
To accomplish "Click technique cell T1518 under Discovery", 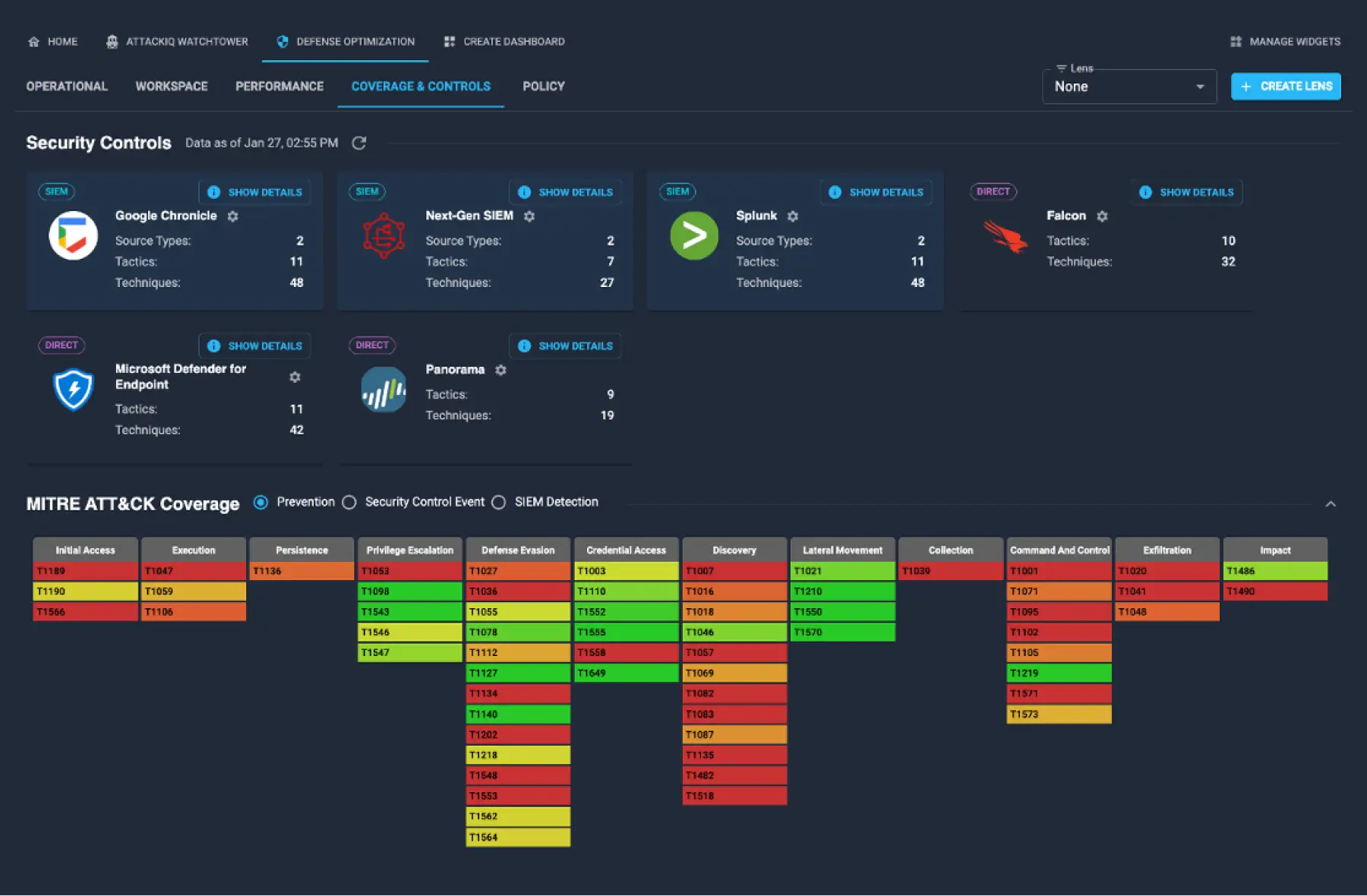I will coord(734,797).
